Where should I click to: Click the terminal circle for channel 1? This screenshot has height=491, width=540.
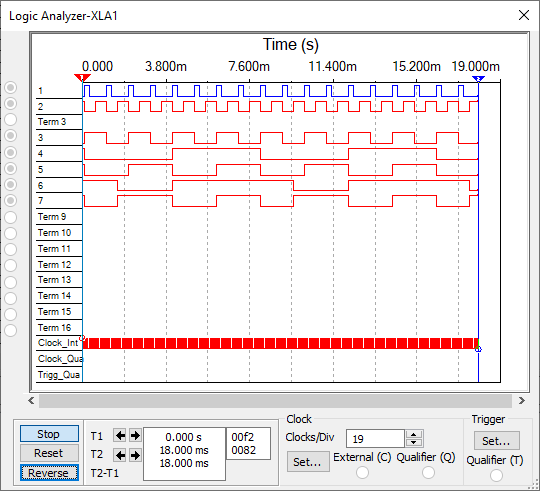tap(11, 87)
